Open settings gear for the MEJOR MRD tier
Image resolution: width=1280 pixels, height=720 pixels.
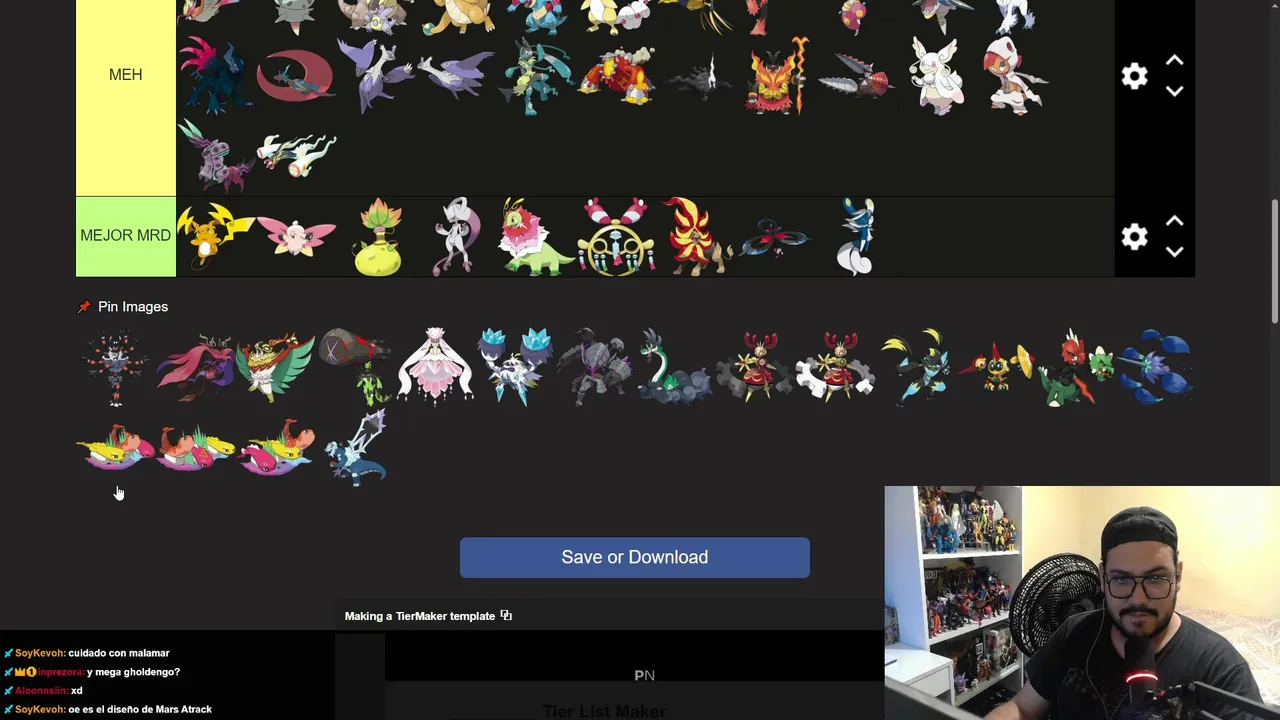click(x=1134, y=236)
